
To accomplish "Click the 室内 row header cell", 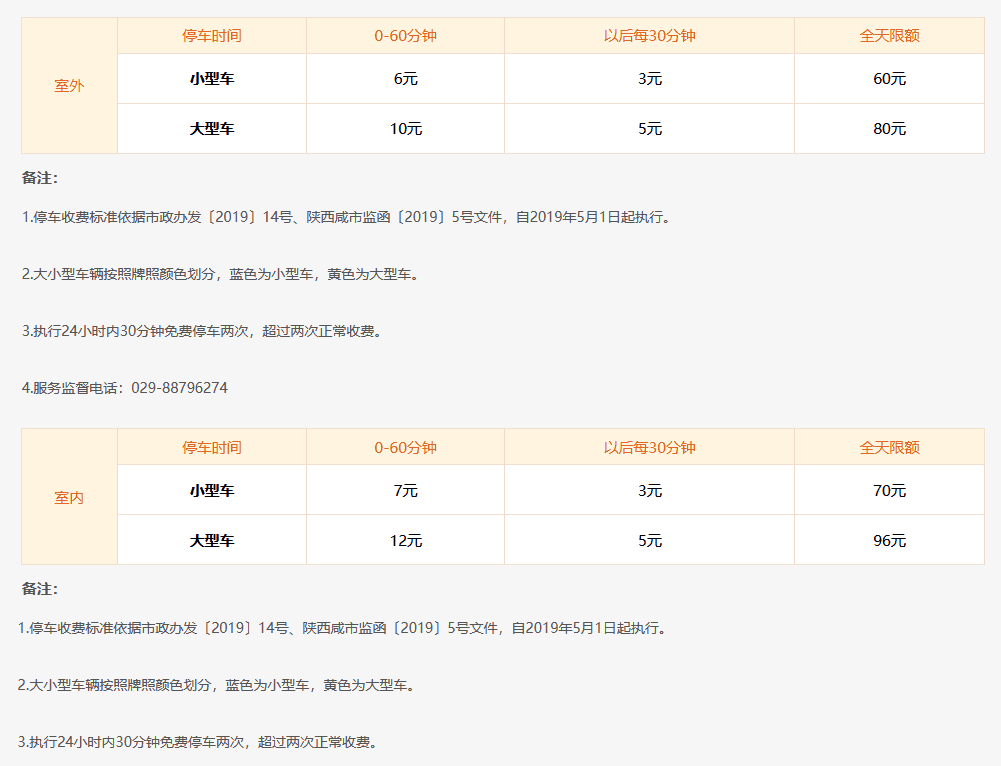I will 70,497.
